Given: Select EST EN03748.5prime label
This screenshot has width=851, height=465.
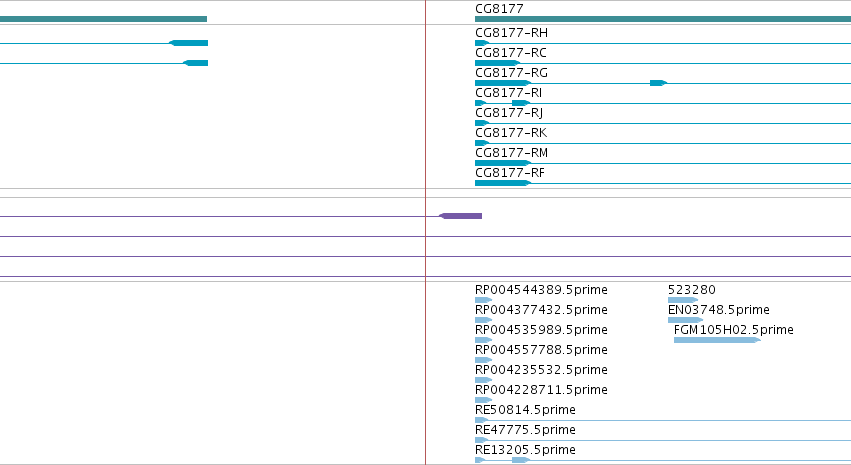Looking at the screenshot, I should [x=719, y=310].
